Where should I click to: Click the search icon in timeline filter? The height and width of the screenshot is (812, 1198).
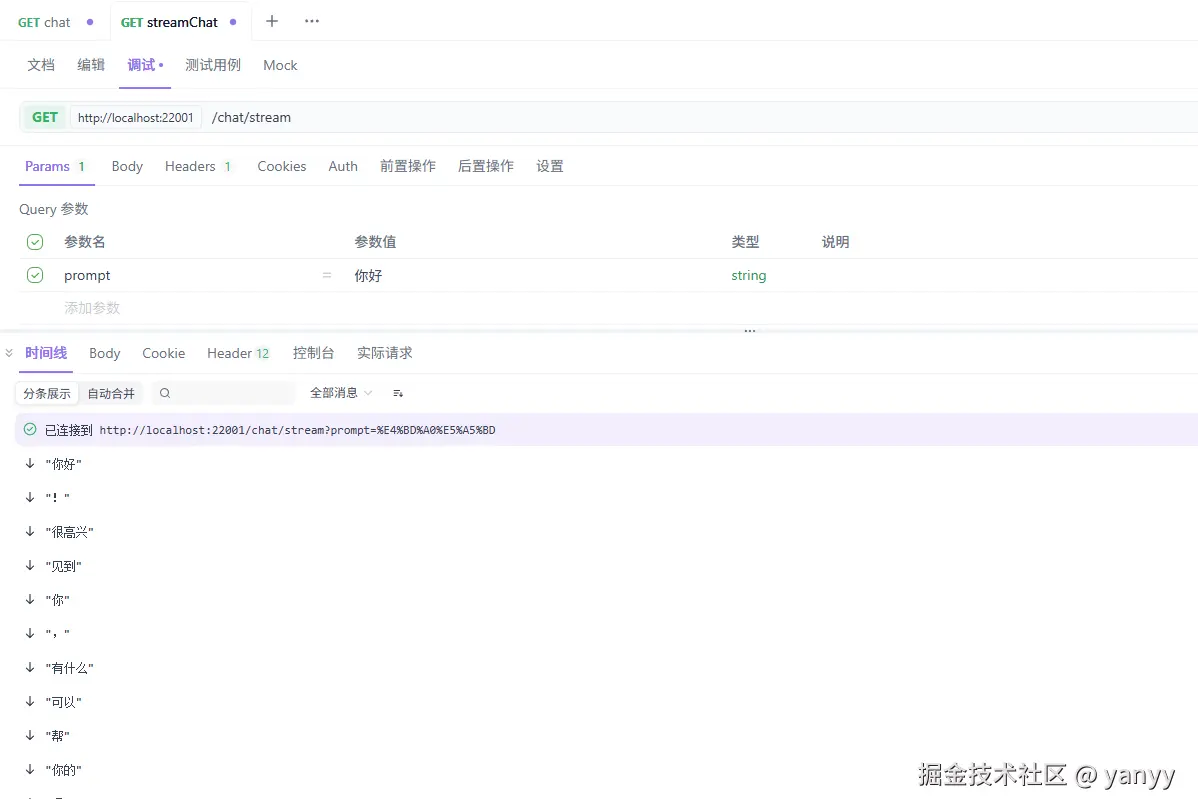click(165, 393)
